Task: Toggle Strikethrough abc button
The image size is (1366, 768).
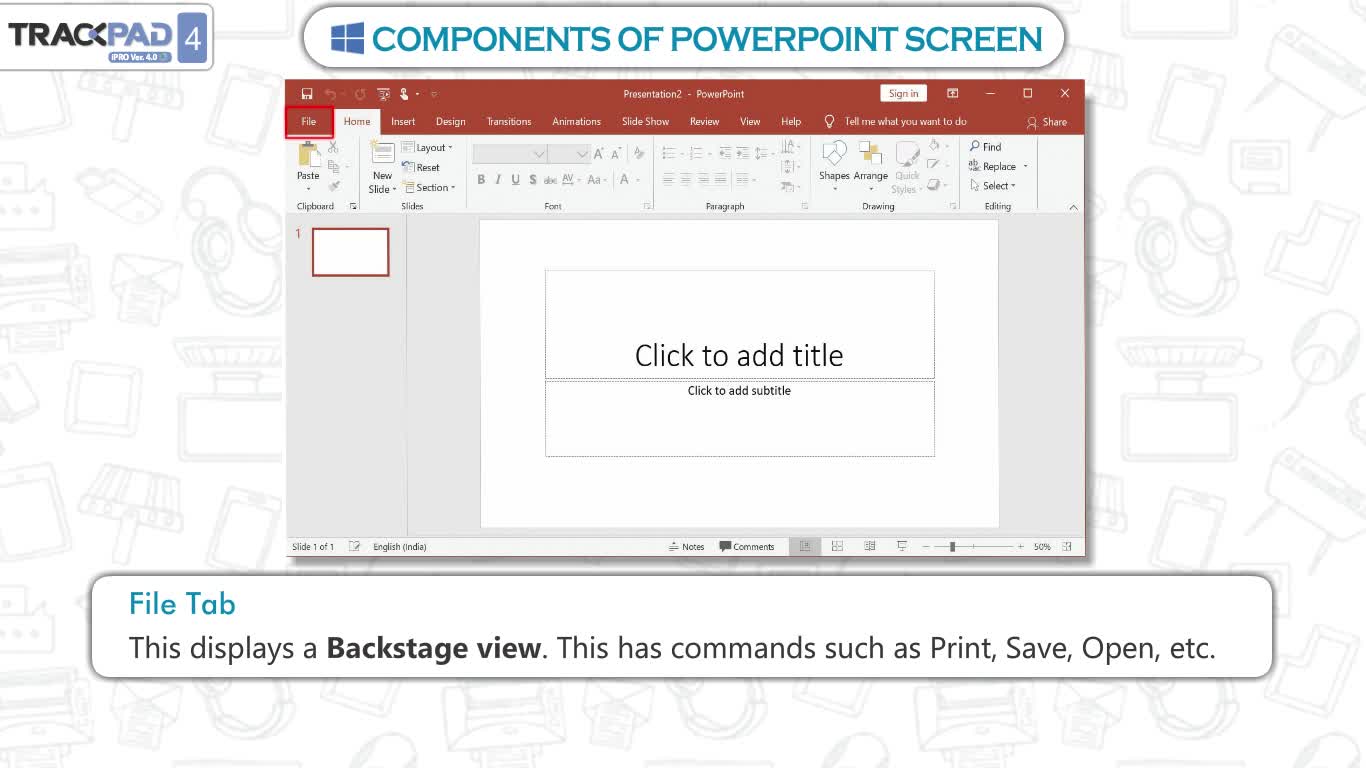Action: coord(550,180)
